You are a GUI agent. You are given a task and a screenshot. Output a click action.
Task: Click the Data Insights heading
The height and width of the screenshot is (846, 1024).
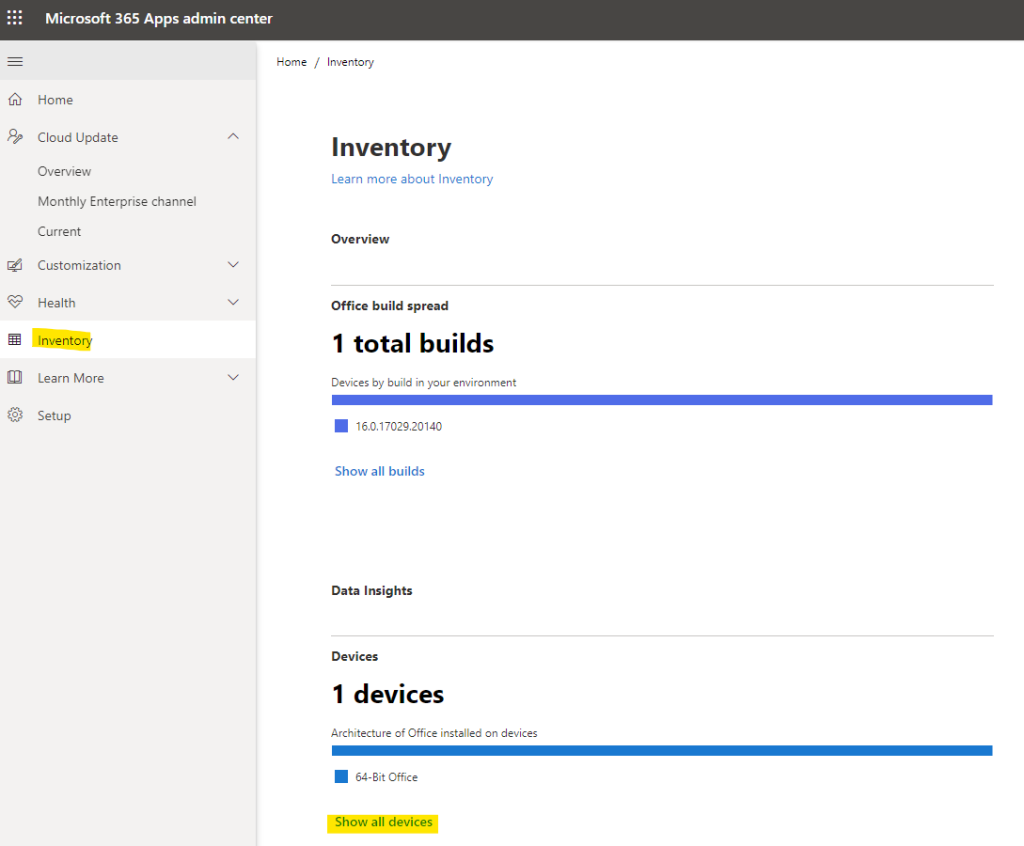[372, 591]
